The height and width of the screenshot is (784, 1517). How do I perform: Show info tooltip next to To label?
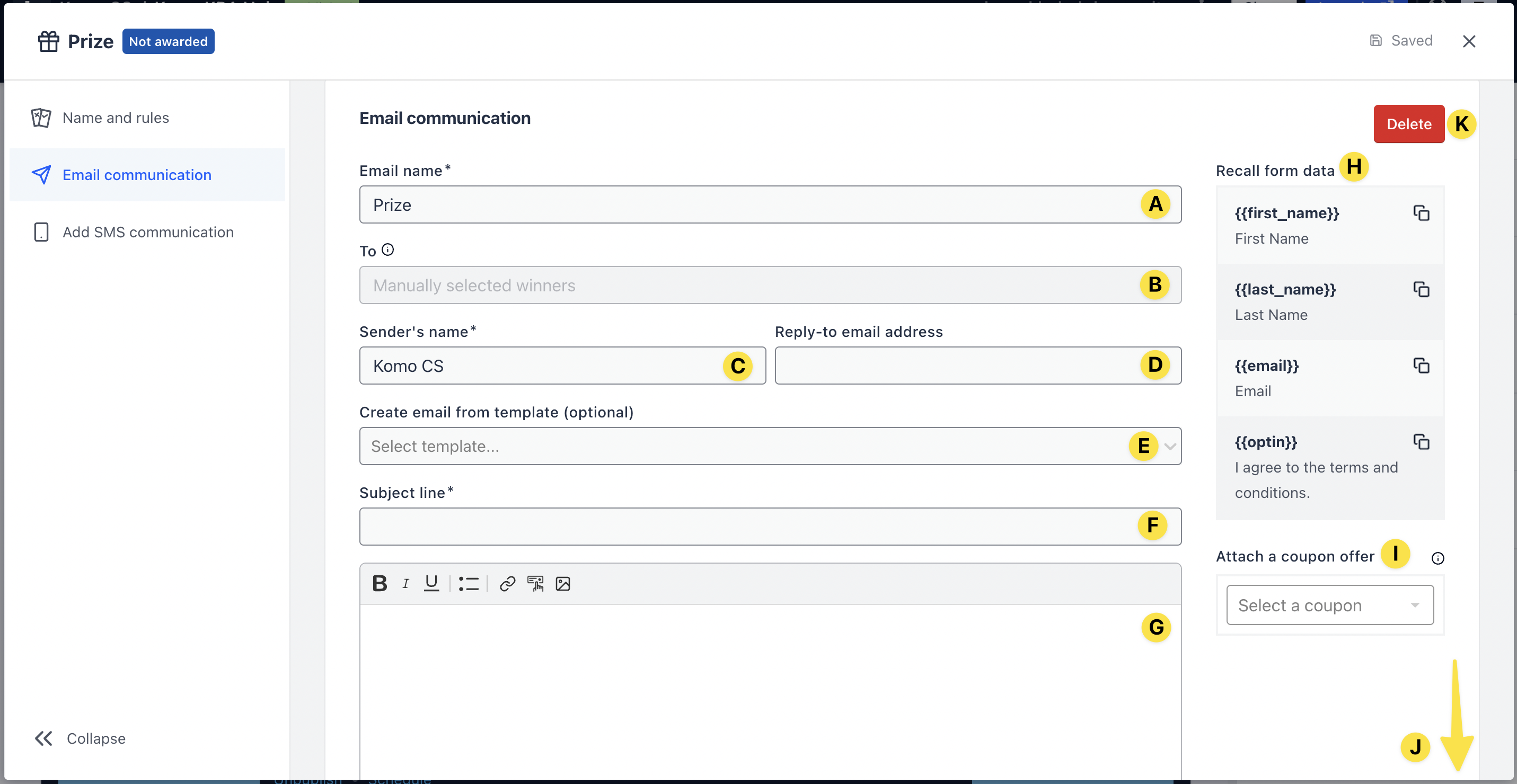pos(387,250)
